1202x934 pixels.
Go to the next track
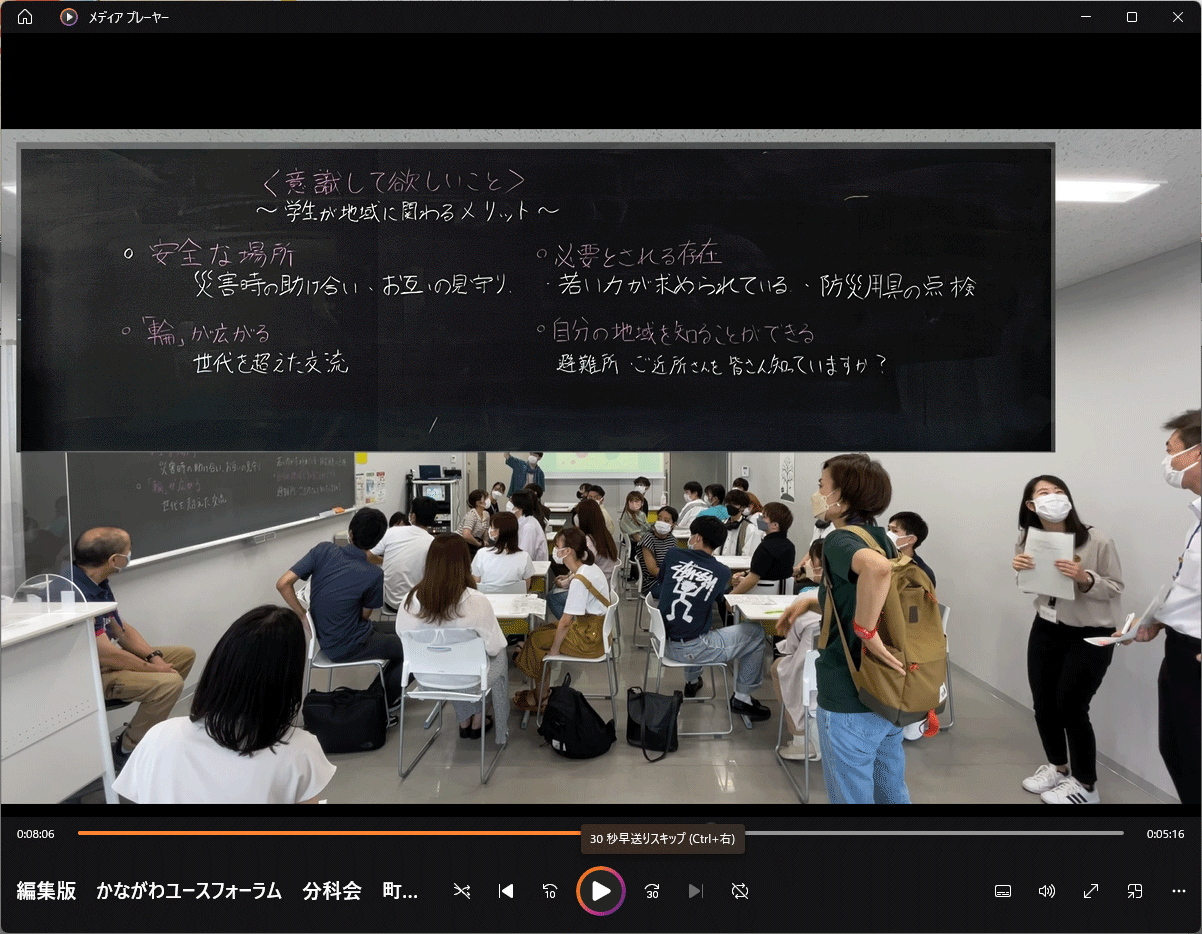click(x=696, y=891)
